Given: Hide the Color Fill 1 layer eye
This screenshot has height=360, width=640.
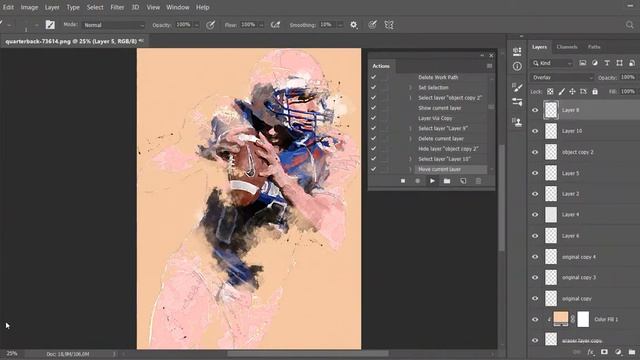Looking at the screenshot, I should [535, 320].
